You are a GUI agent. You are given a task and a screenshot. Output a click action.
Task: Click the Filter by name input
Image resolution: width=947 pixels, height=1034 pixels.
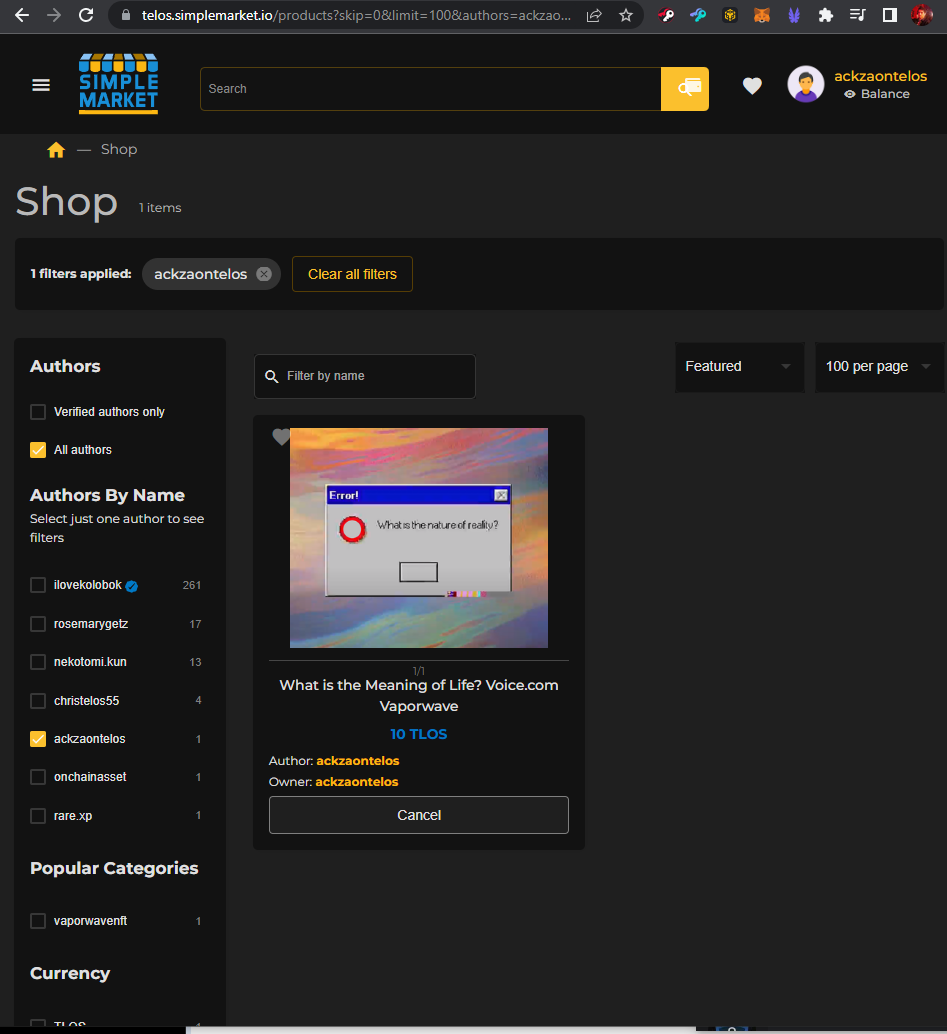click(365, 377)
